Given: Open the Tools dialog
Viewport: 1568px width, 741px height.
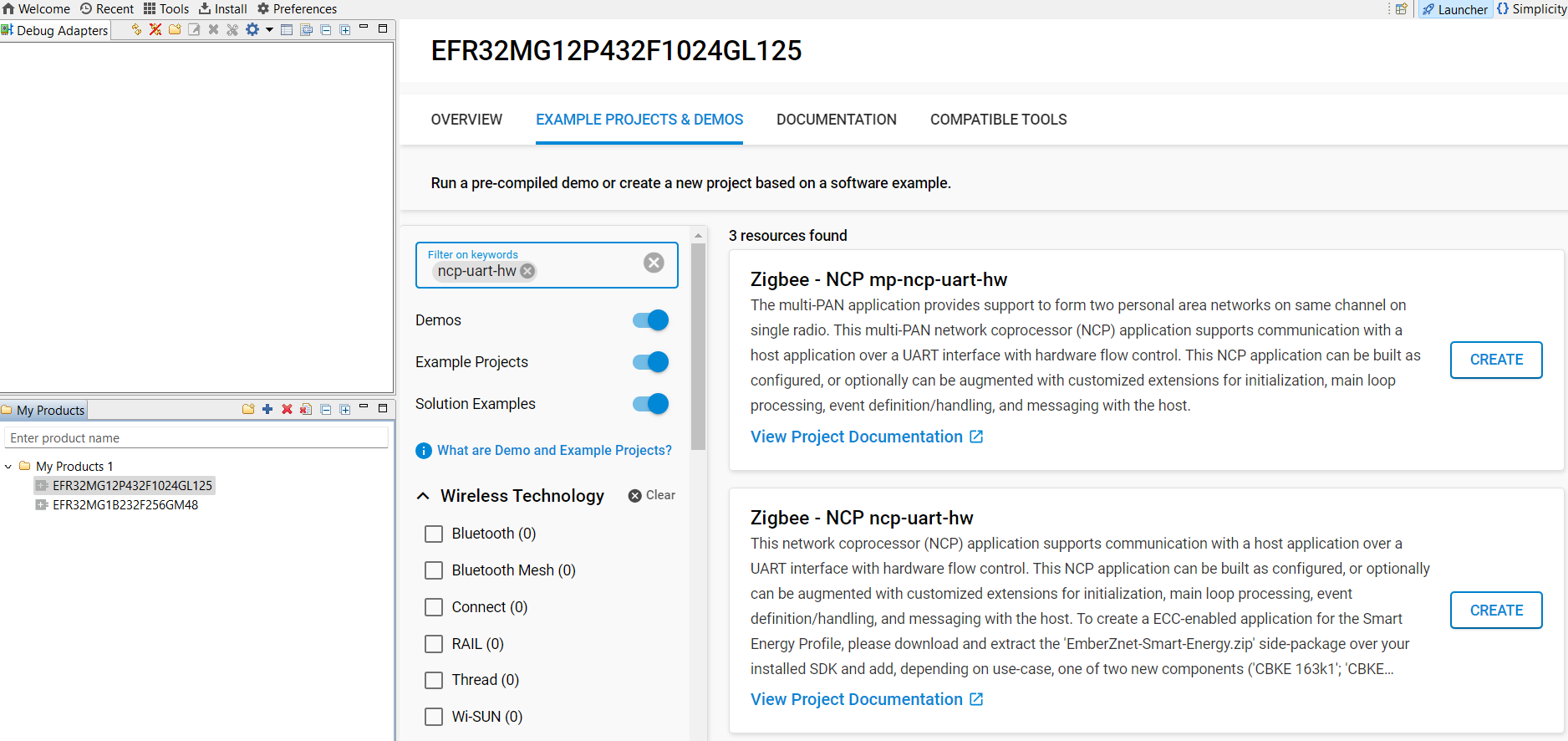Looking at the screenshot, I should click(166, 8).
